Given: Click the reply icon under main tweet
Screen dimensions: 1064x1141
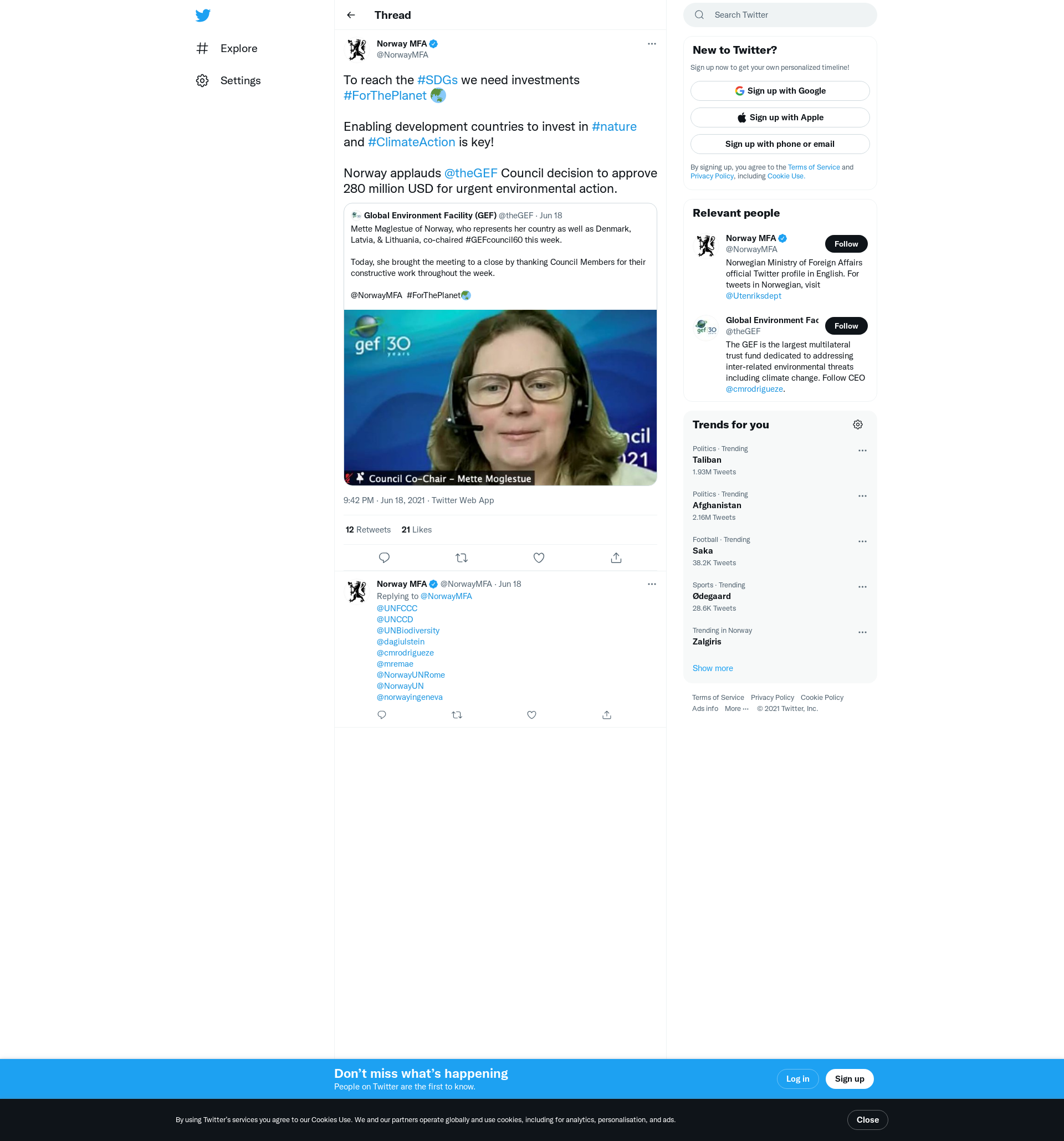Looking at the screenshot, I should click(384, 558).
